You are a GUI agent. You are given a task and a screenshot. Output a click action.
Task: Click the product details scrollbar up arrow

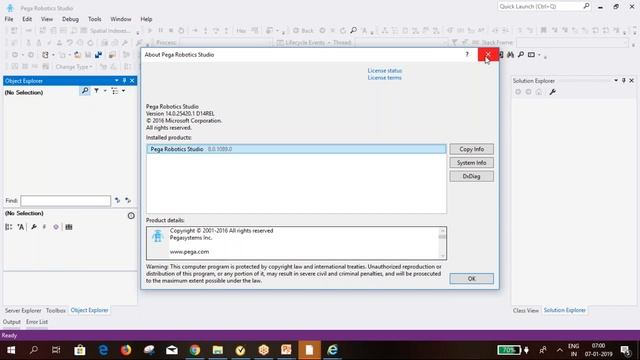(x=442, y=231)
